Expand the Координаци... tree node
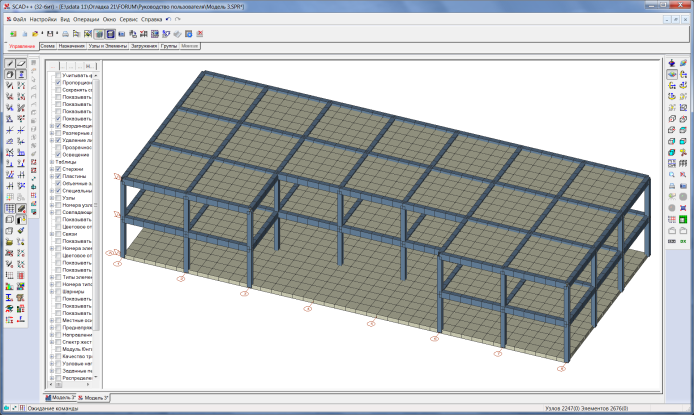 (52, 125)
